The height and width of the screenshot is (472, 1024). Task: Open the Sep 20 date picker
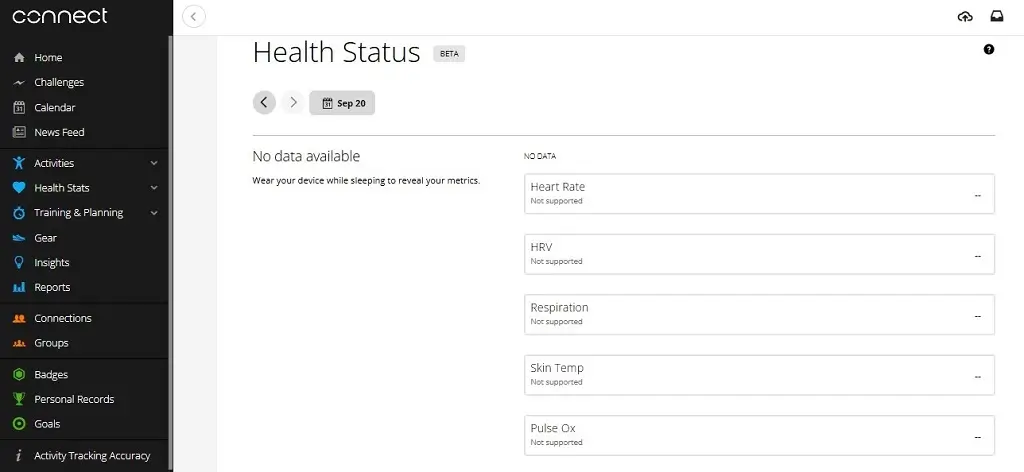point(342,103)
